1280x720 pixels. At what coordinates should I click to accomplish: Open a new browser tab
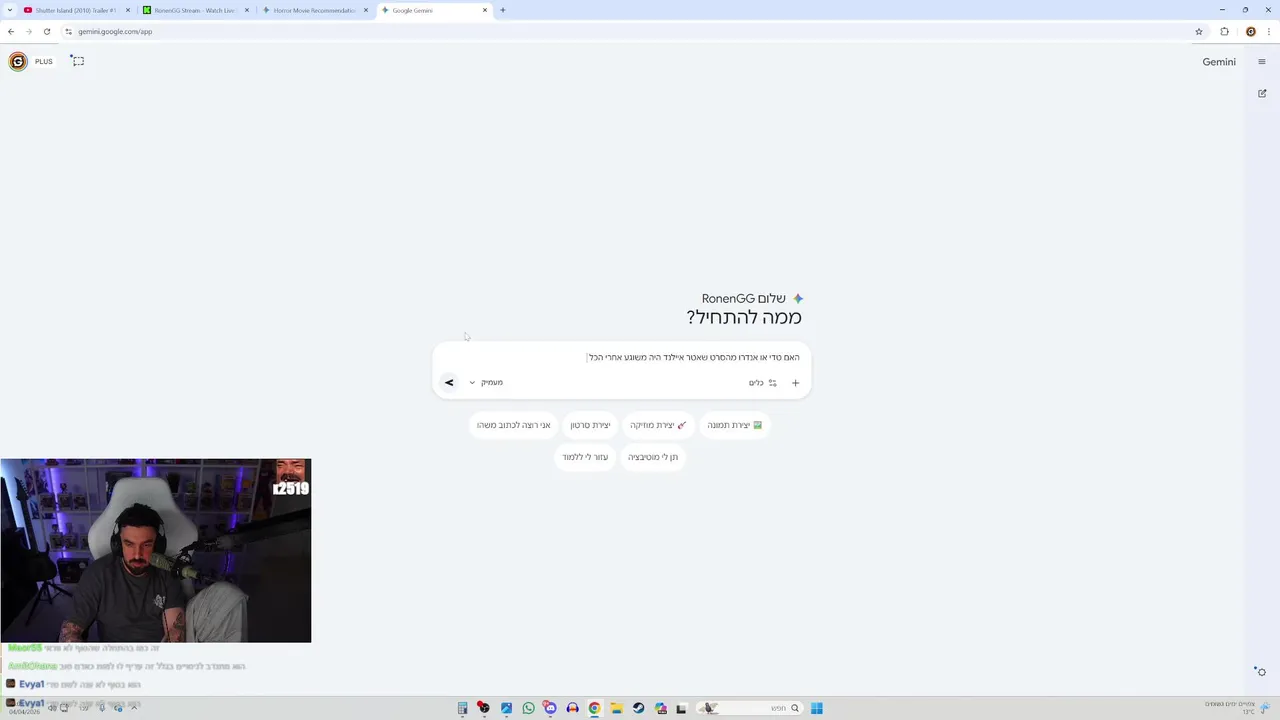click(x=502, y=10)
